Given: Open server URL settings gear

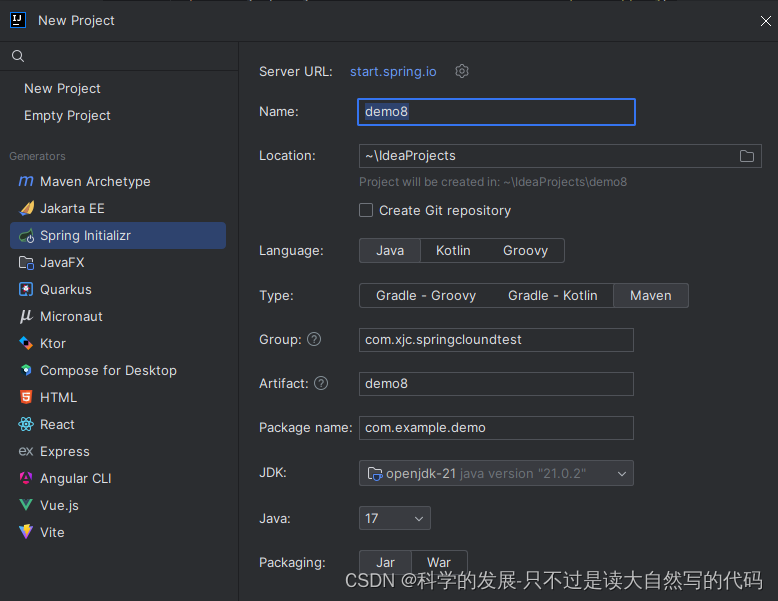Looking at the screenshot, I should pyautogui.click(x=462, y=71).
